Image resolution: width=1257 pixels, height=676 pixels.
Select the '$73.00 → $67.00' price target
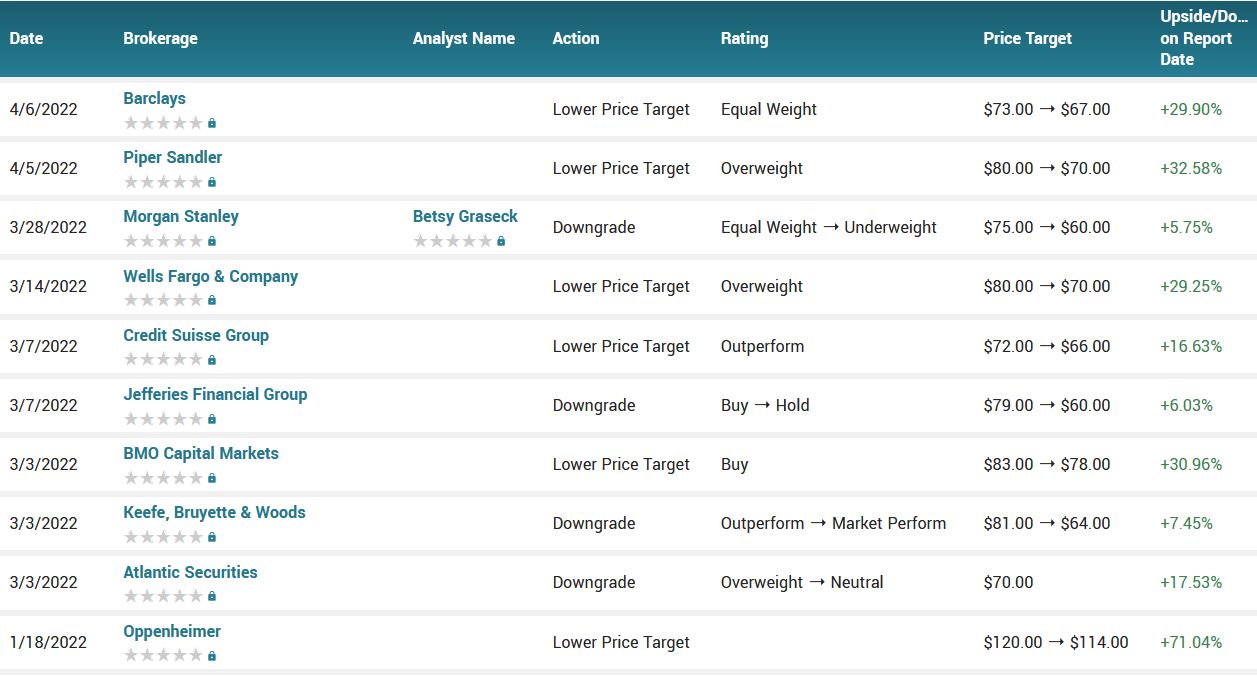pos(1047,109)
